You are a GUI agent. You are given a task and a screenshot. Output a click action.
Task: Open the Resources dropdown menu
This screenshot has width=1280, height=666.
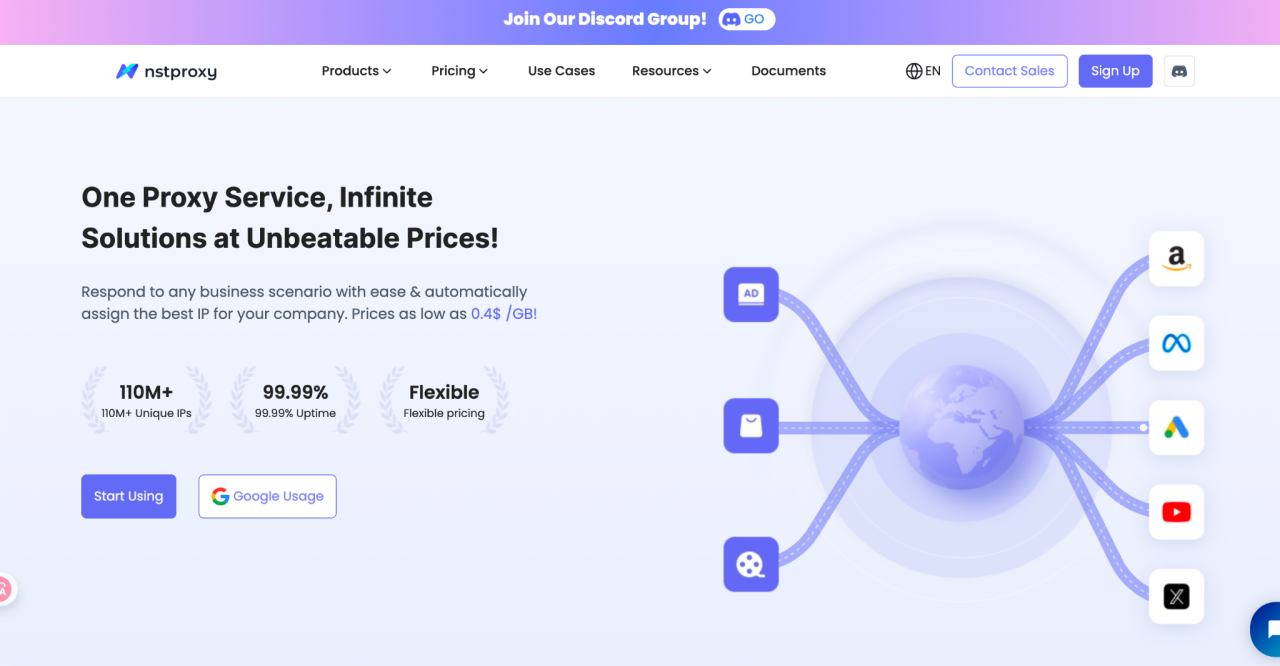tap(671, 71)
